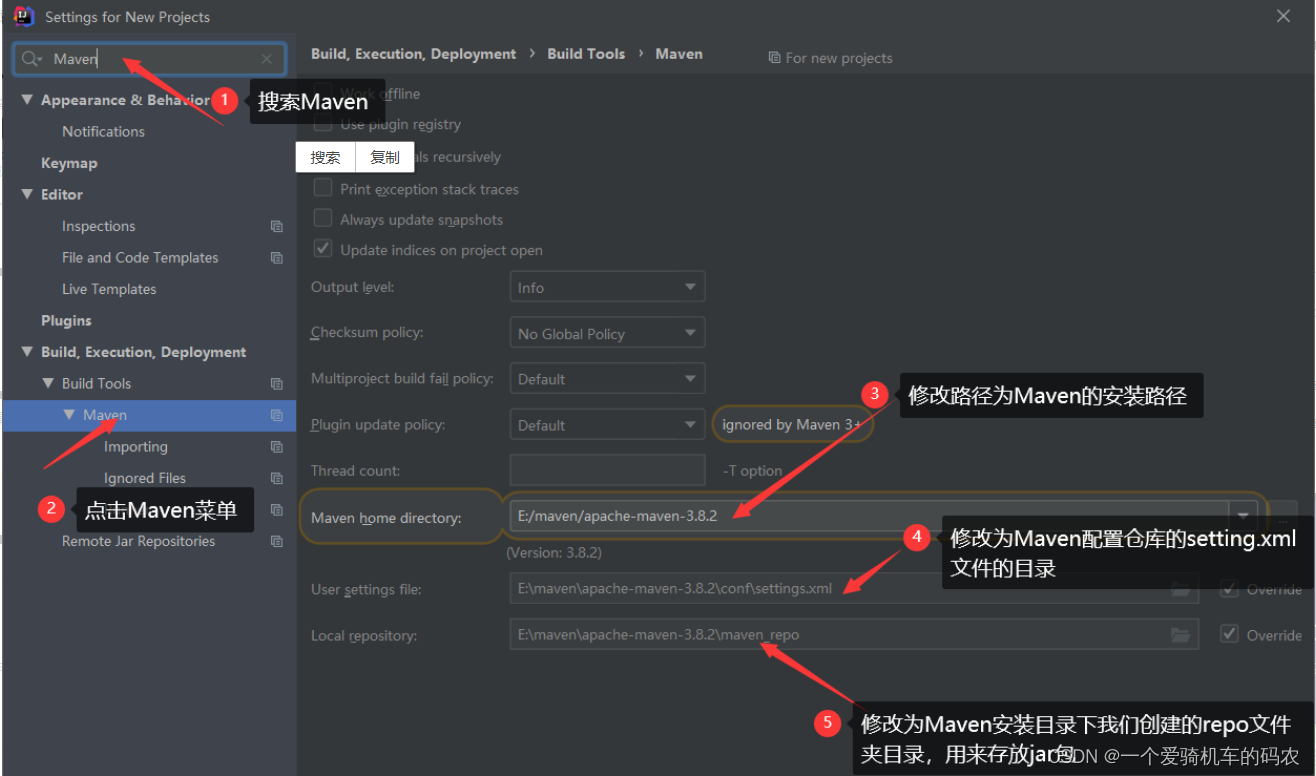Open the Checksum policy dropdown
Image resolution: width=1316 pixels, height=776 pixels.
point(607,333)
